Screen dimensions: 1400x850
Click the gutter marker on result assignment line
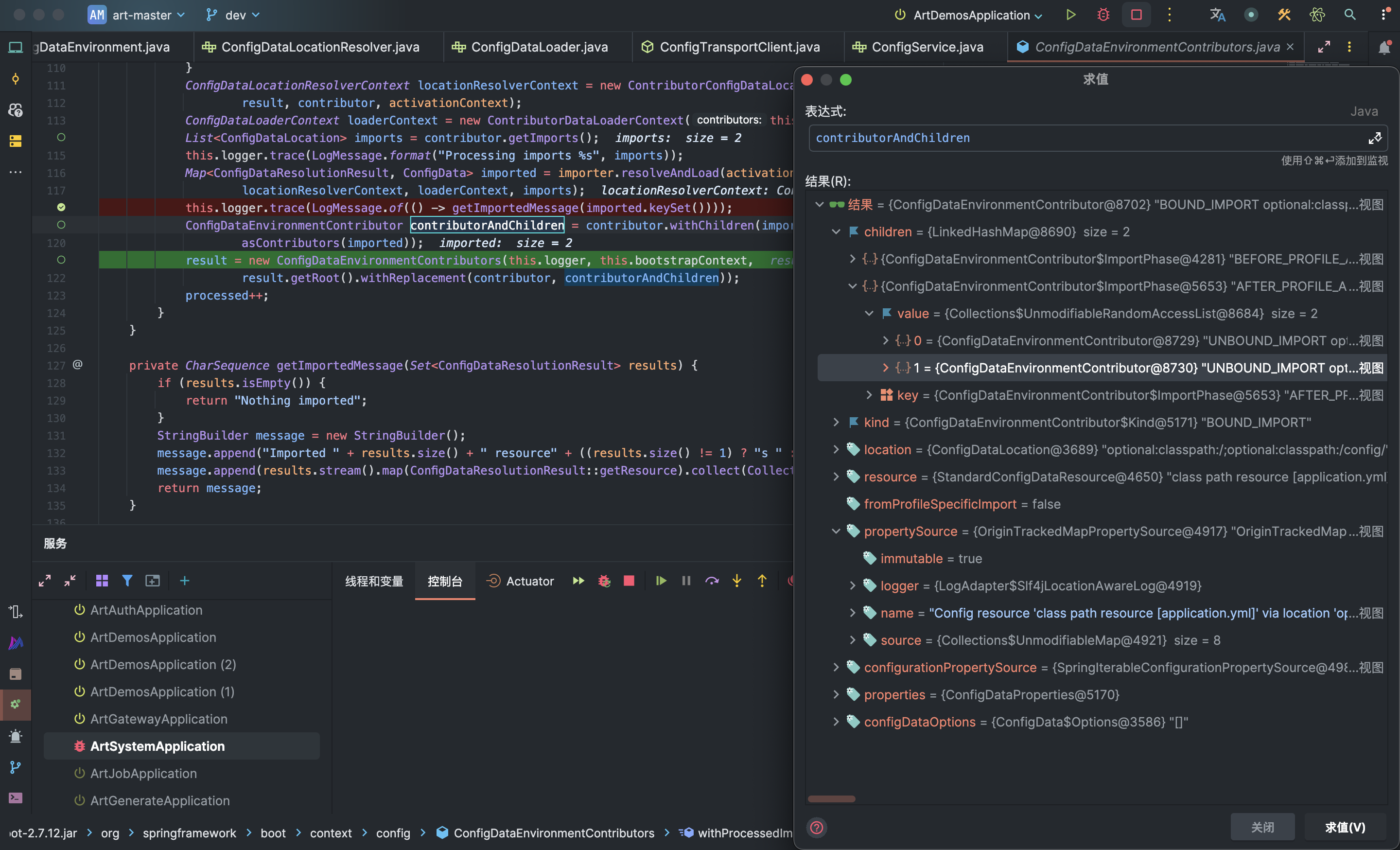point(61,260)
